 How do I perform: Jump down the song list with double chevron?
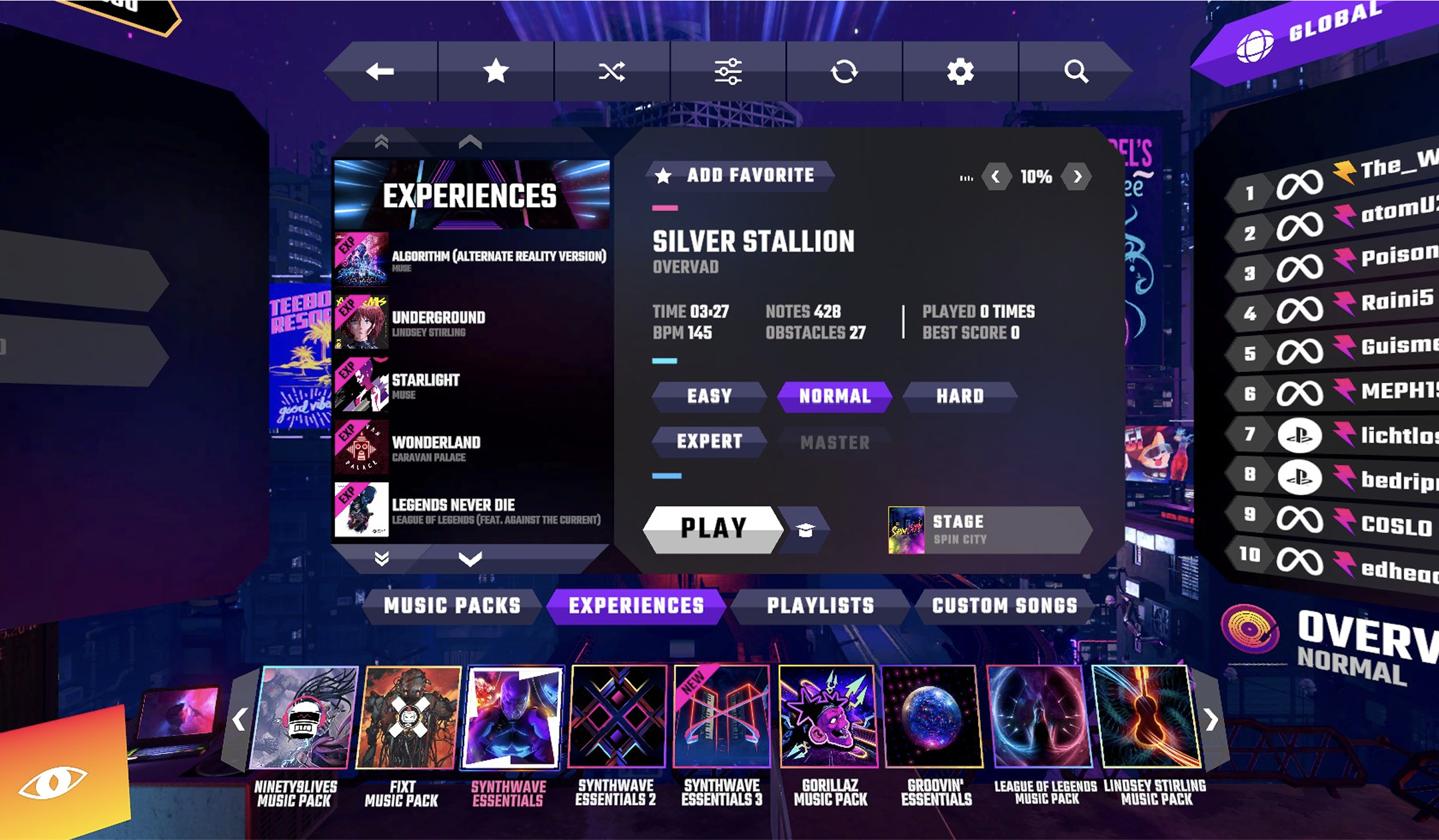[381, 559]
